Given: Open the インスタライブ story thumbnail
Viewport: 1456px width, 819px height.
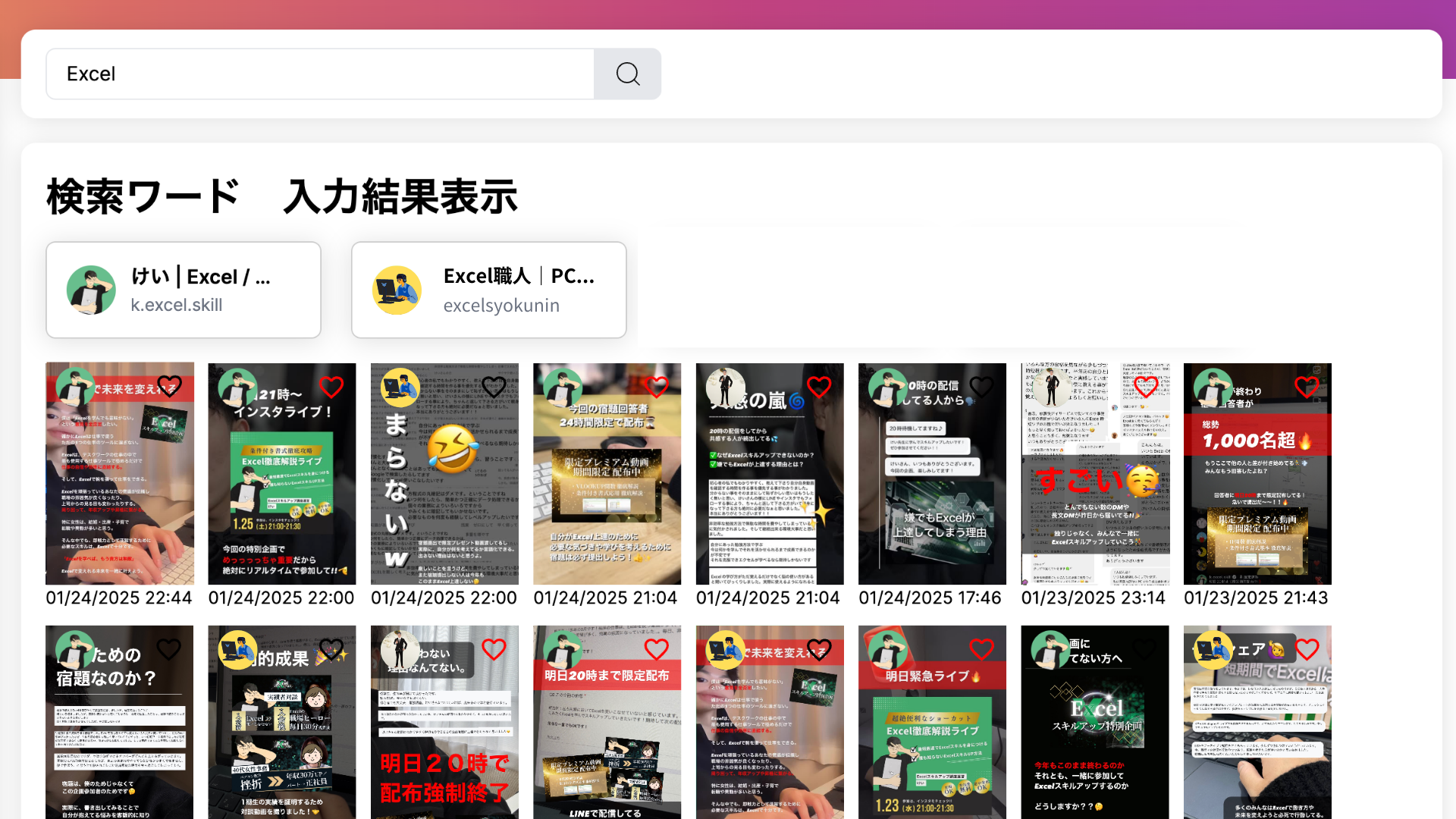Looking at the screenshot, I should click(281, 474).
